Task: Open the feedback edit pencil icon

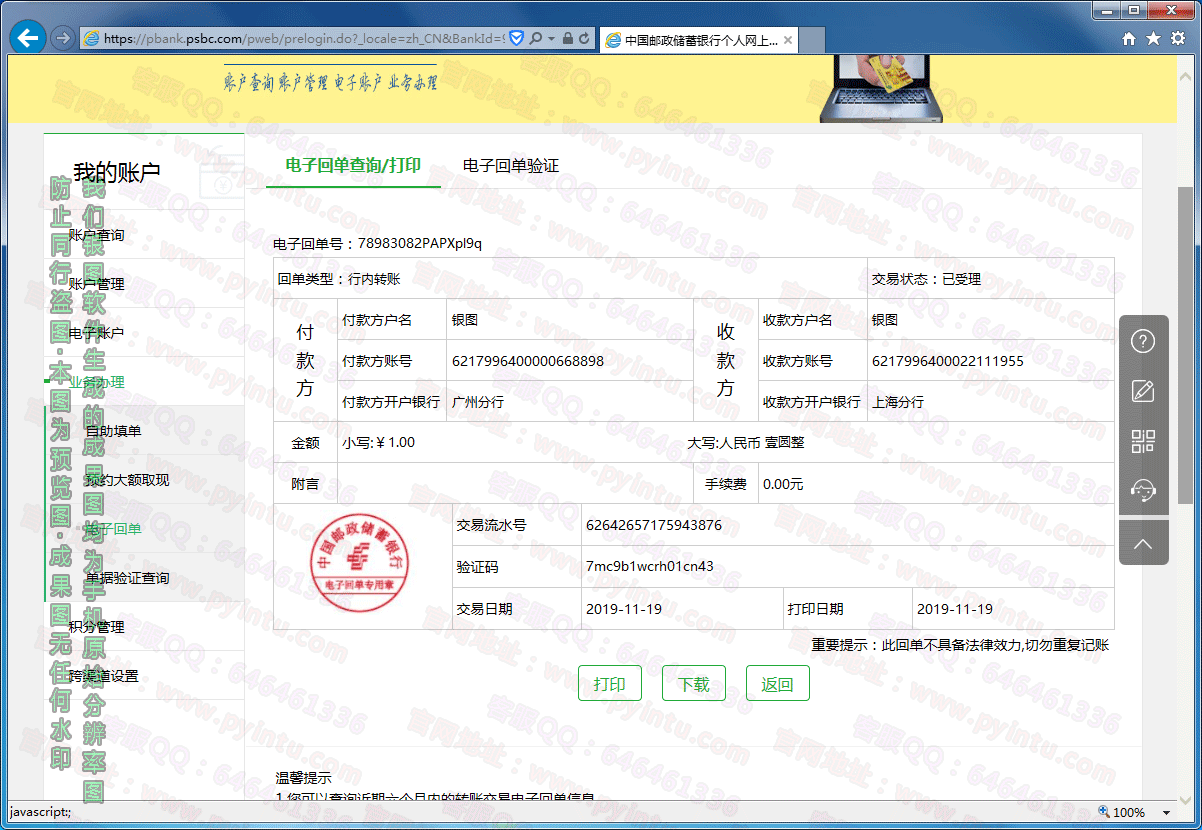Action: [x=1143, y=391]
